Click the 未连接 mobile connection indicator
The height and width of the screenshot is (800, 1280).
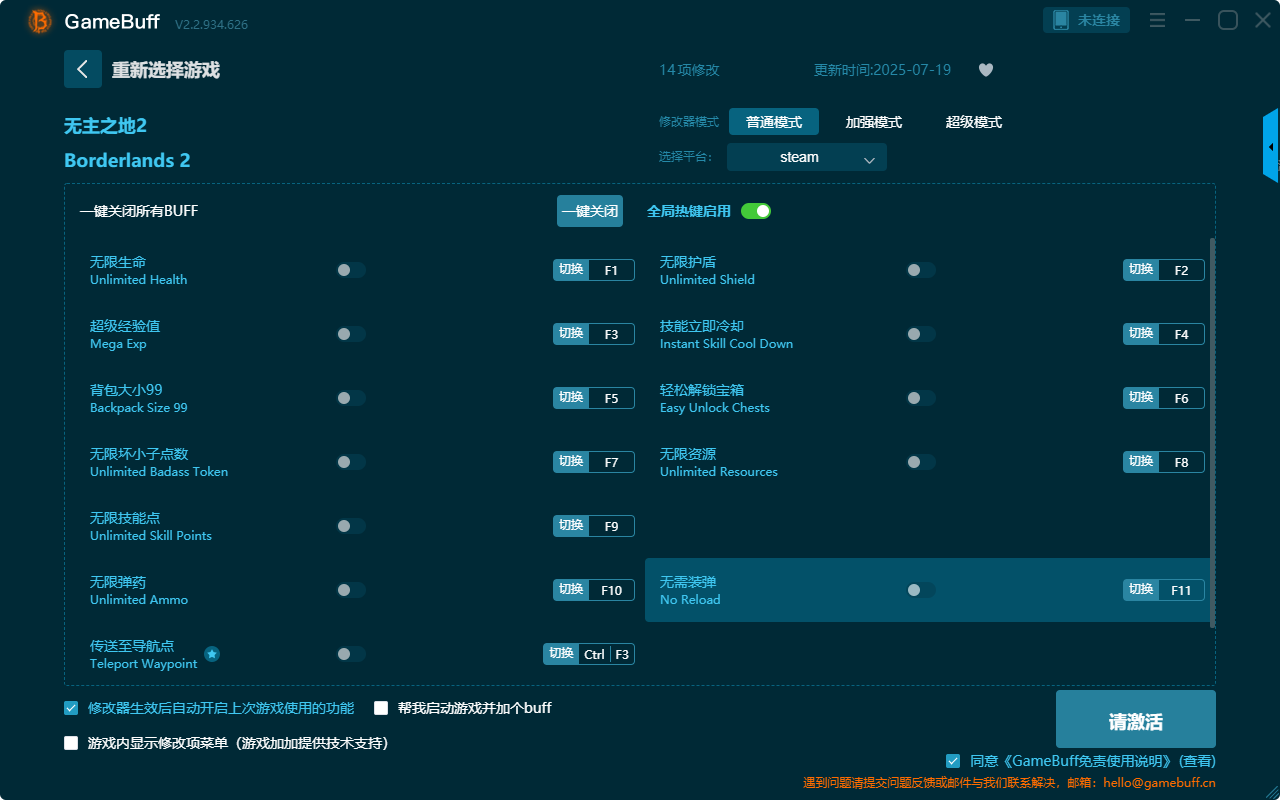point(1086,19)
